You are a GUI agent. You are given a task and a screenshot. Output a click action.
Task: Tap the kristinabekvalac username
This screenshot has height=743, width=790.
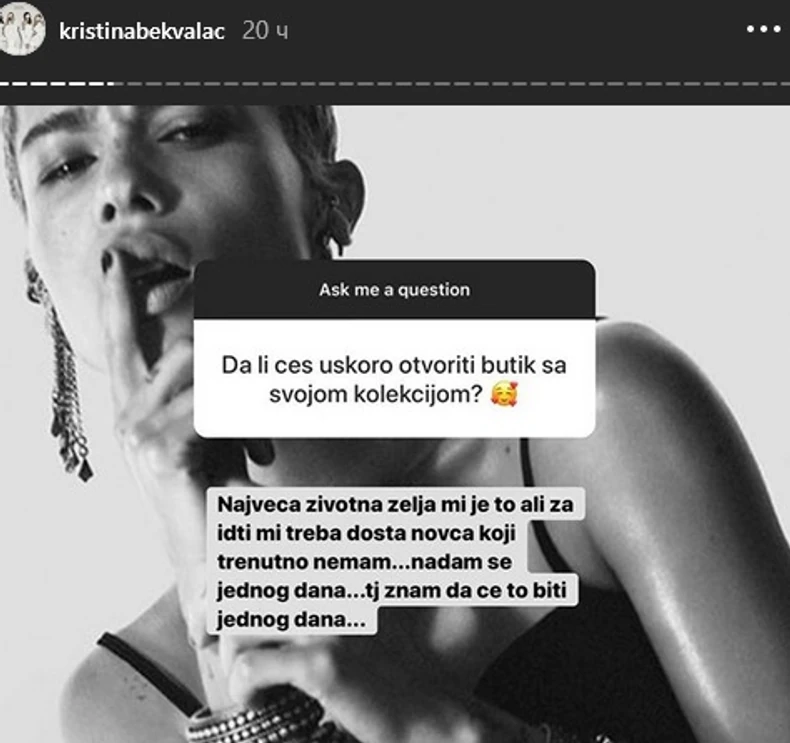pos(142,31)
